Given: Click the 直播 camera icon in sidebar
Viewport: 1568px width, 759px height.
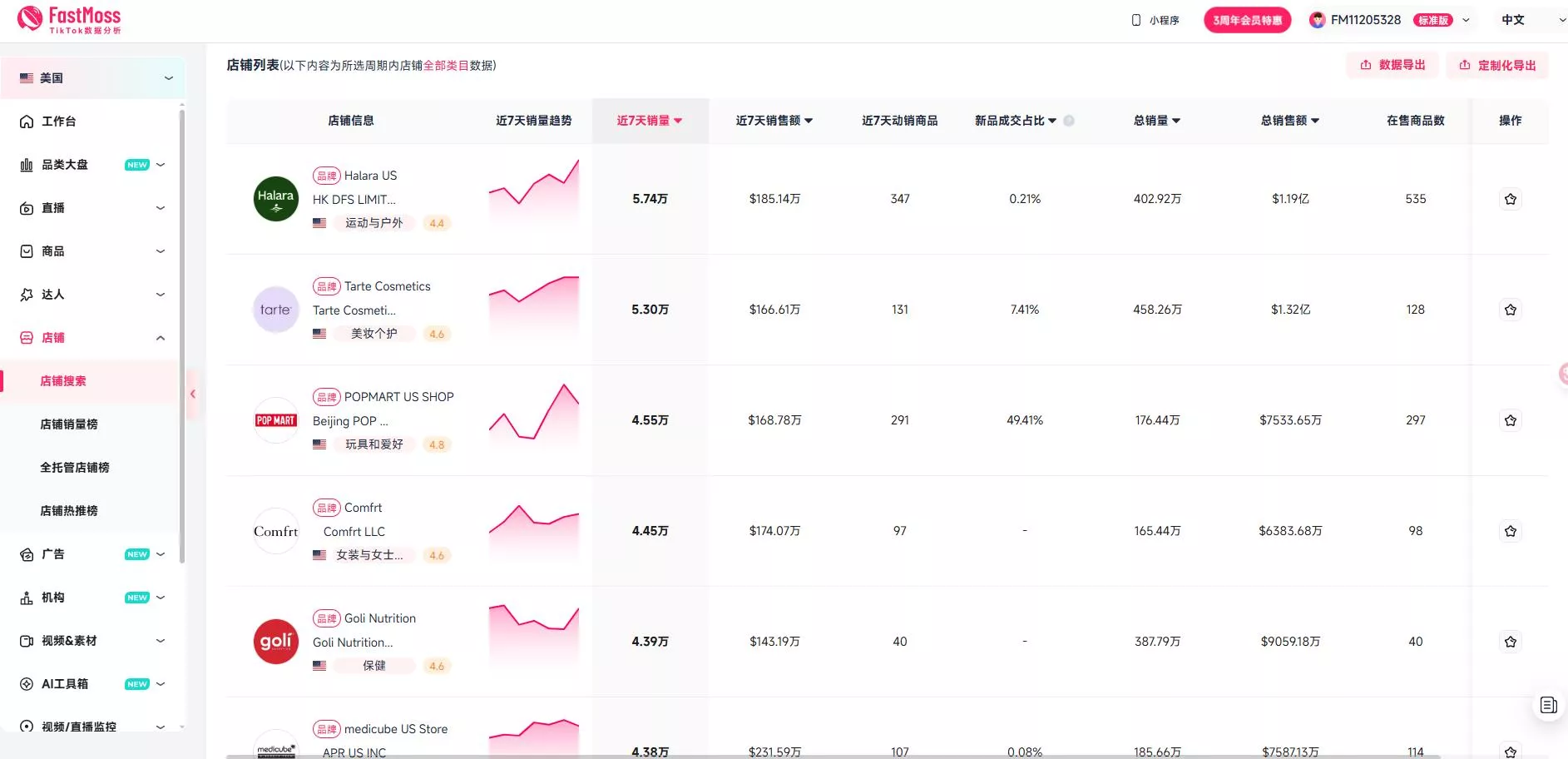Looking at the screenshot, I should (27, 208).
